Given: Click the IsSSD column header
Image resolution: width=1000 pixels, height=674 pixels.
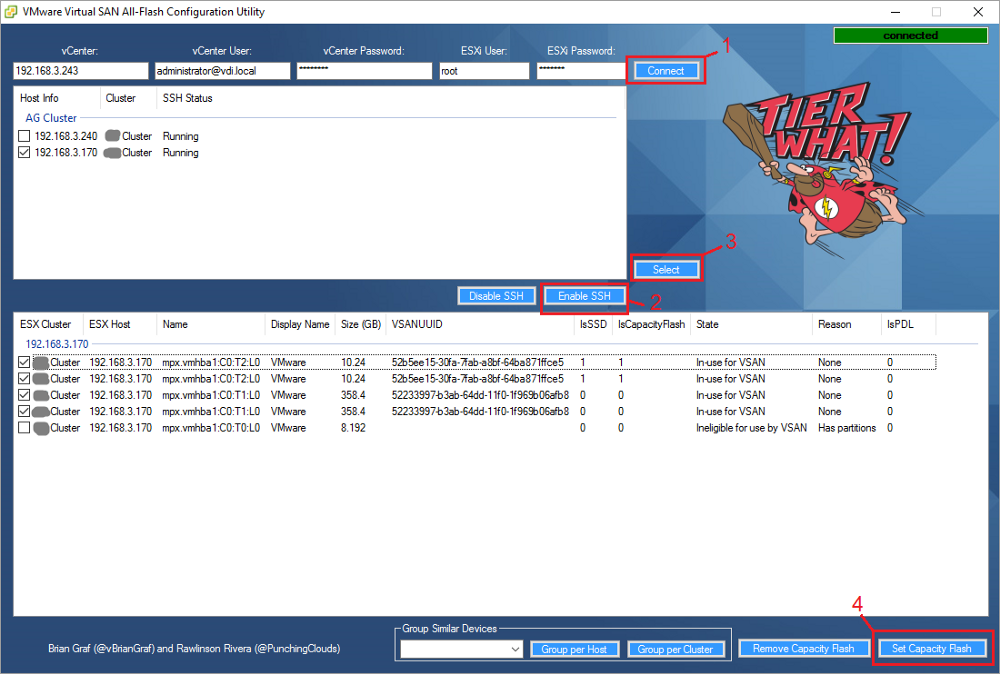Looking at the screenshot, I should [x=593, y=324].
